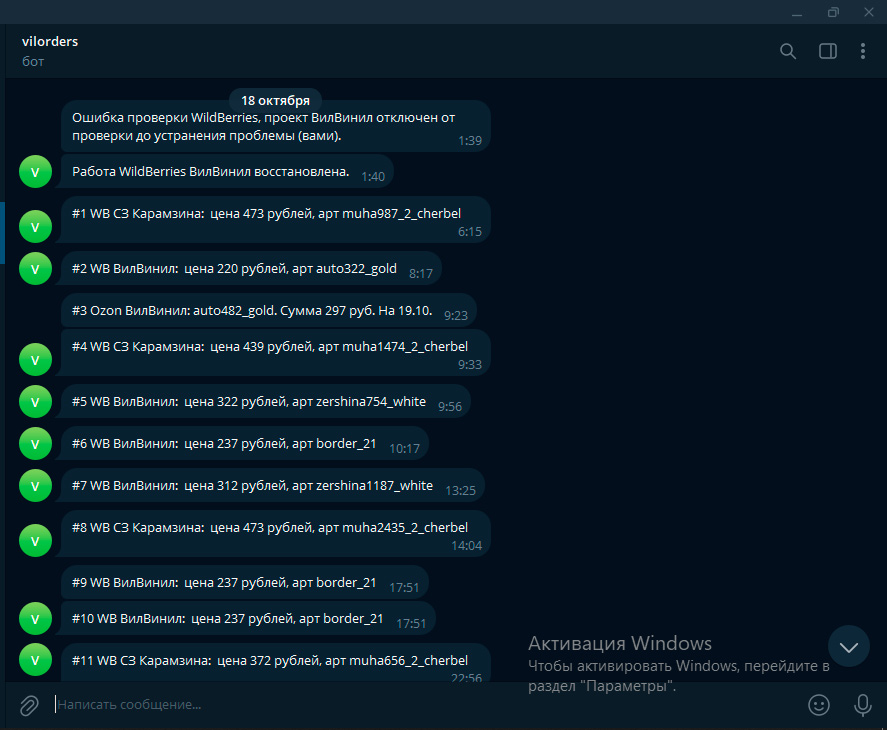Click timestamp 9:23 on Ozon message
Image resolution: width=887 pixels, height=730 pixels.
tap(455, 316)
